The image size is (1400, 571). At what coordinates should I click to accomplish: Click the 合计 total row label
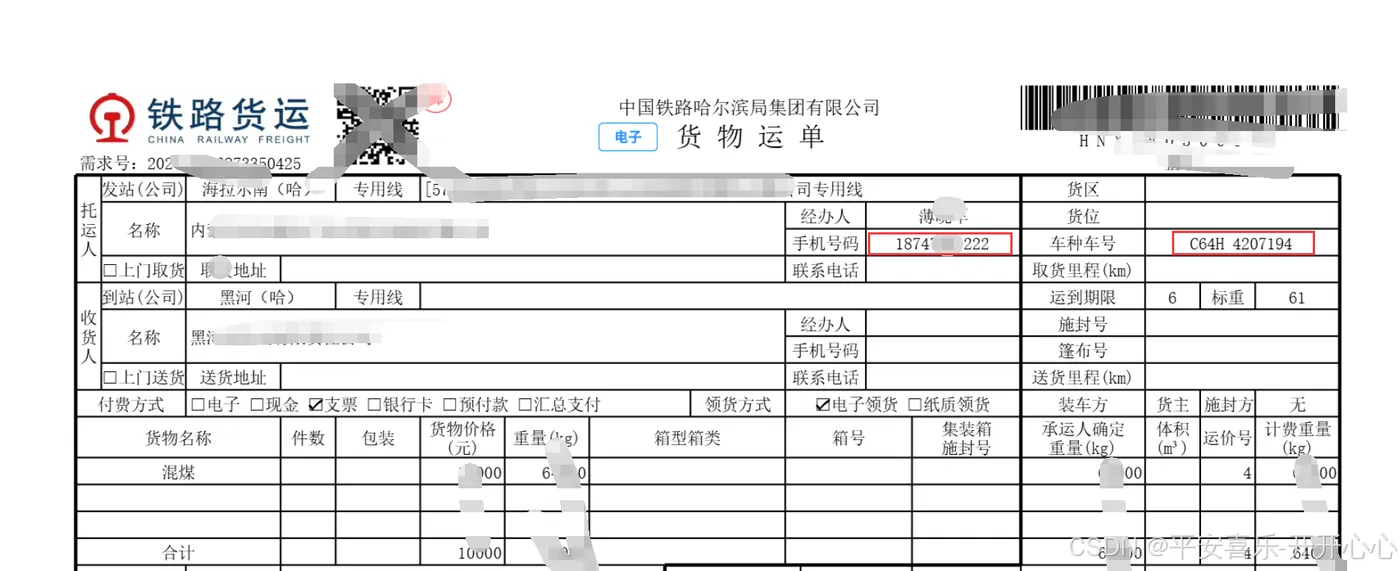pos(179,552)
